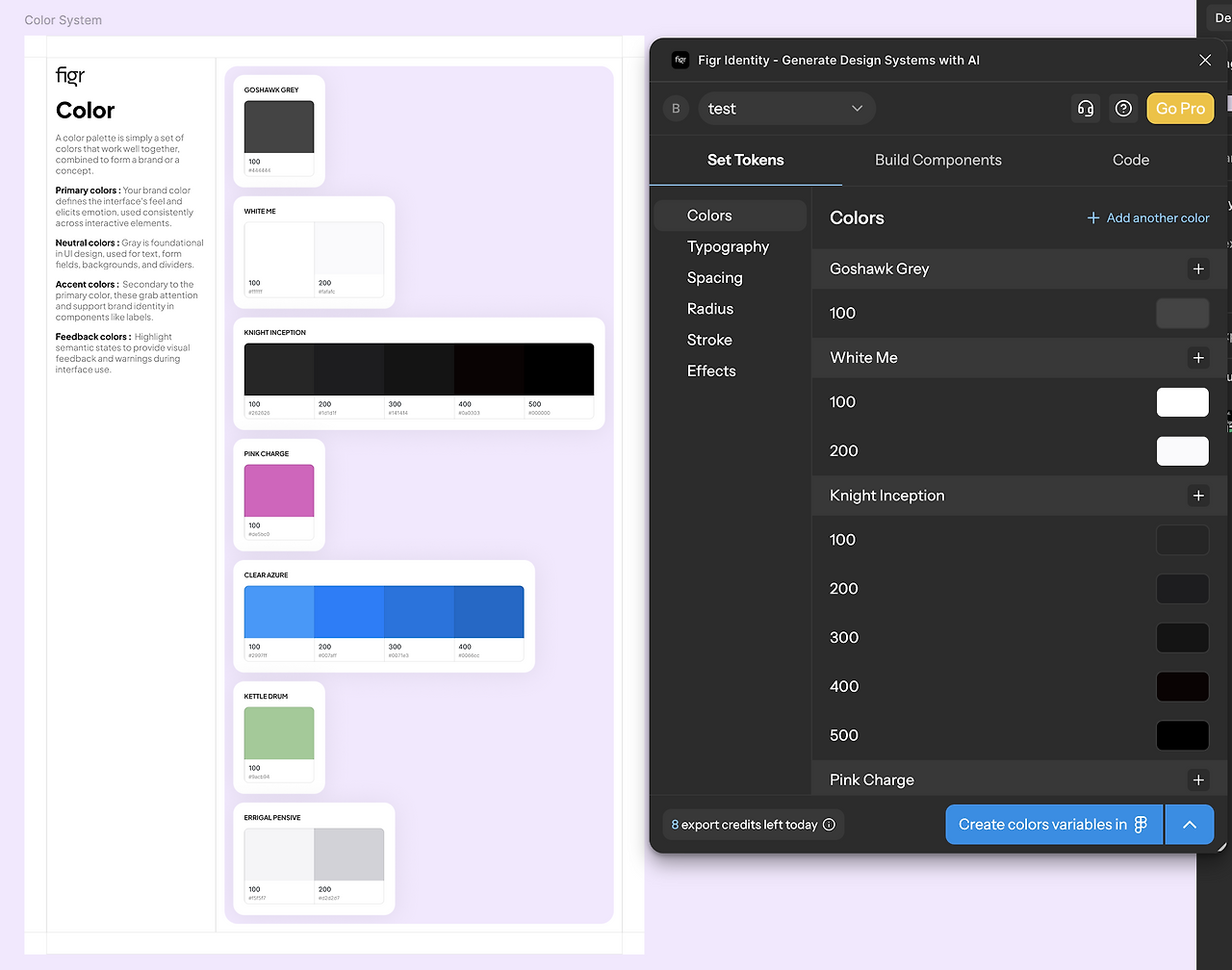Select the Pink Charge swatch on canvas
Viewport: 1232px width, 970px height.
pyautogui.click(x=279, y=491)
